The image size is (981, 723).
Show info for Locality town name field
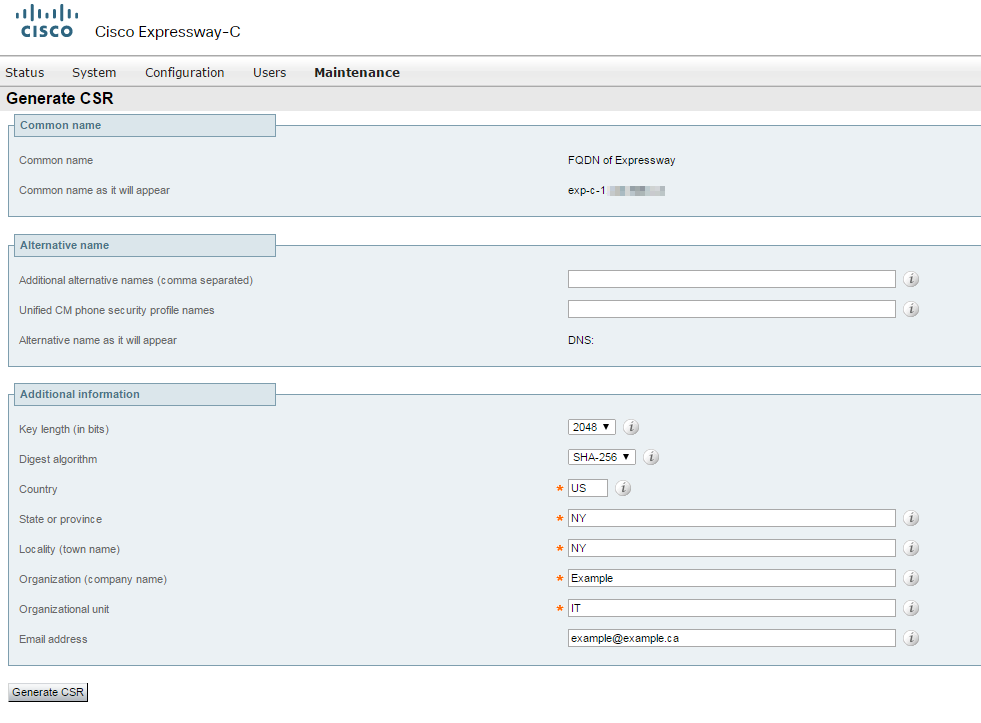click(911, 548)
